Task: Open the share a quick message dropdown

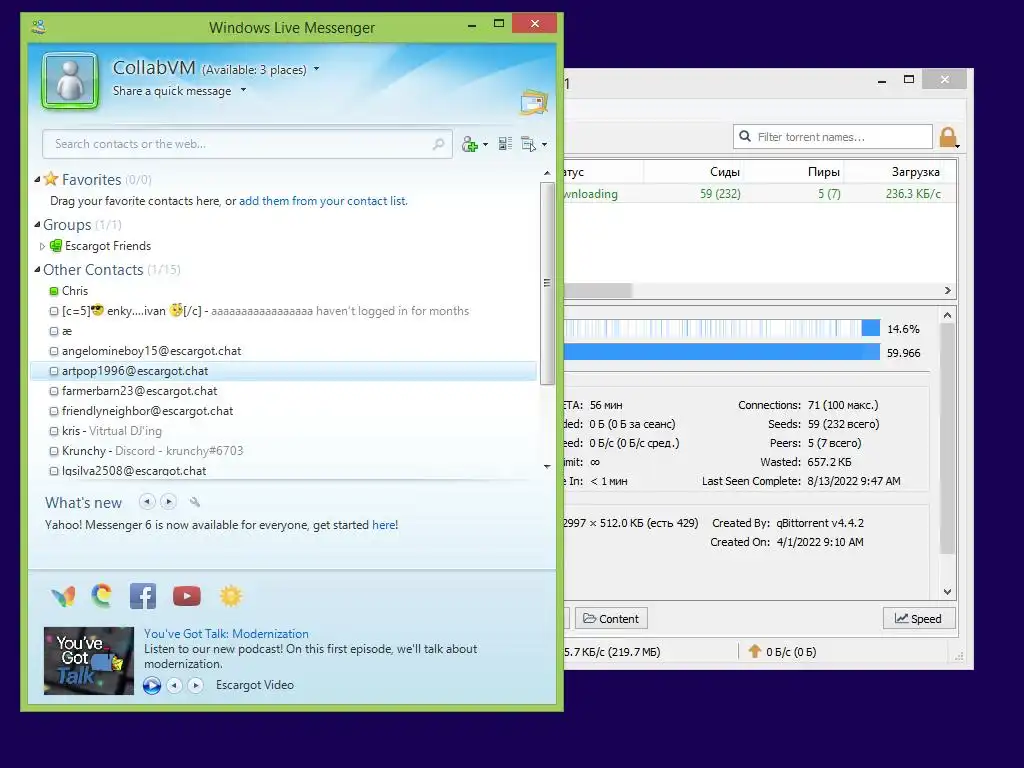Action: coord(243,90)
